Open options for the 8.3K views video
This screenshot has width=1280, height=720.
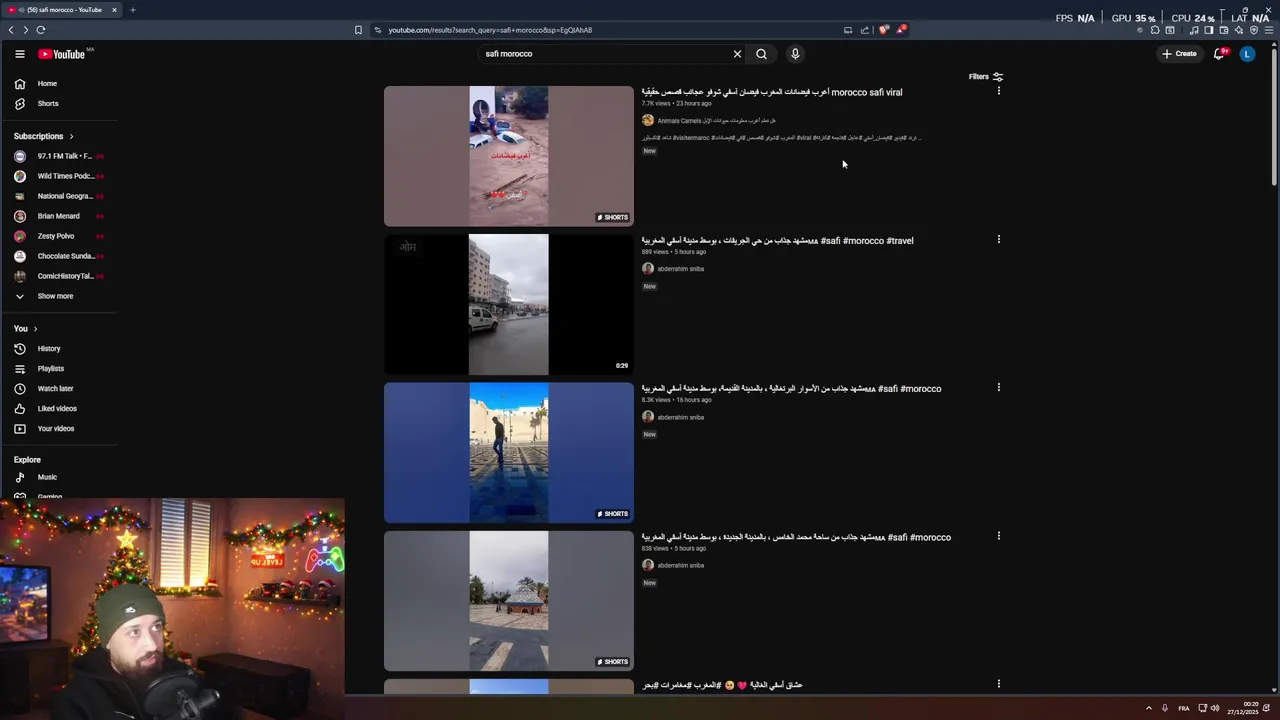point(998,387)
